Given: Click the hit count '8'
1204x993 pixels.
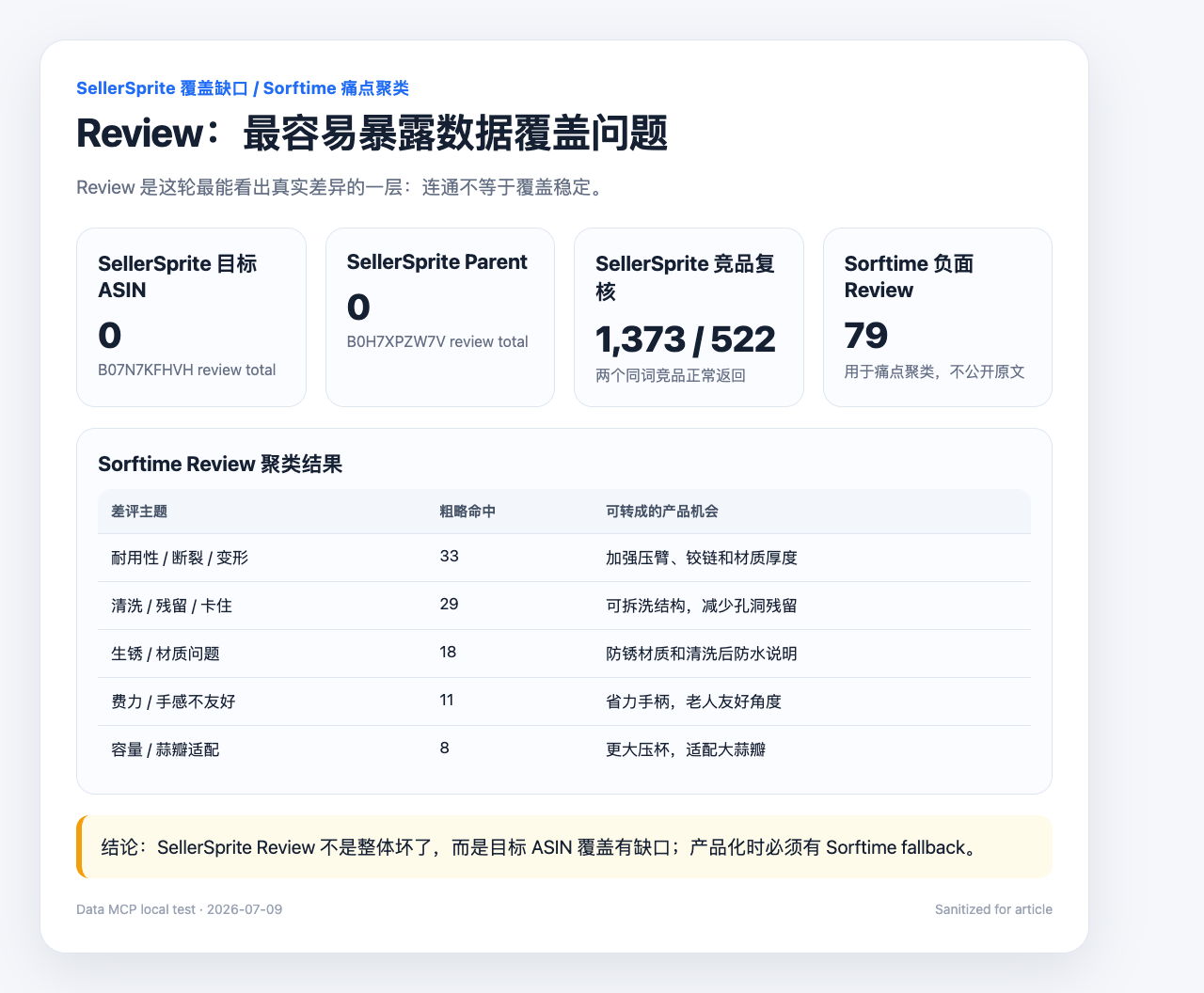Looking at the screenshot, I should point(444,748).
